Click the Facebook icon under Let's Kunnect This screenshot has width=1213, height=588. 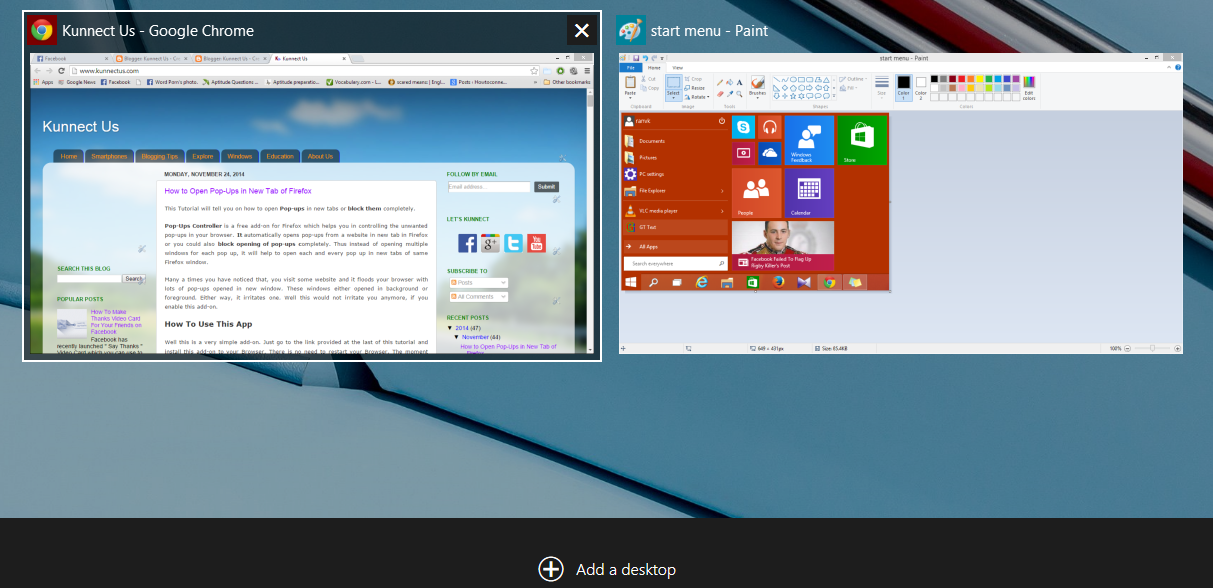[468, 244]
